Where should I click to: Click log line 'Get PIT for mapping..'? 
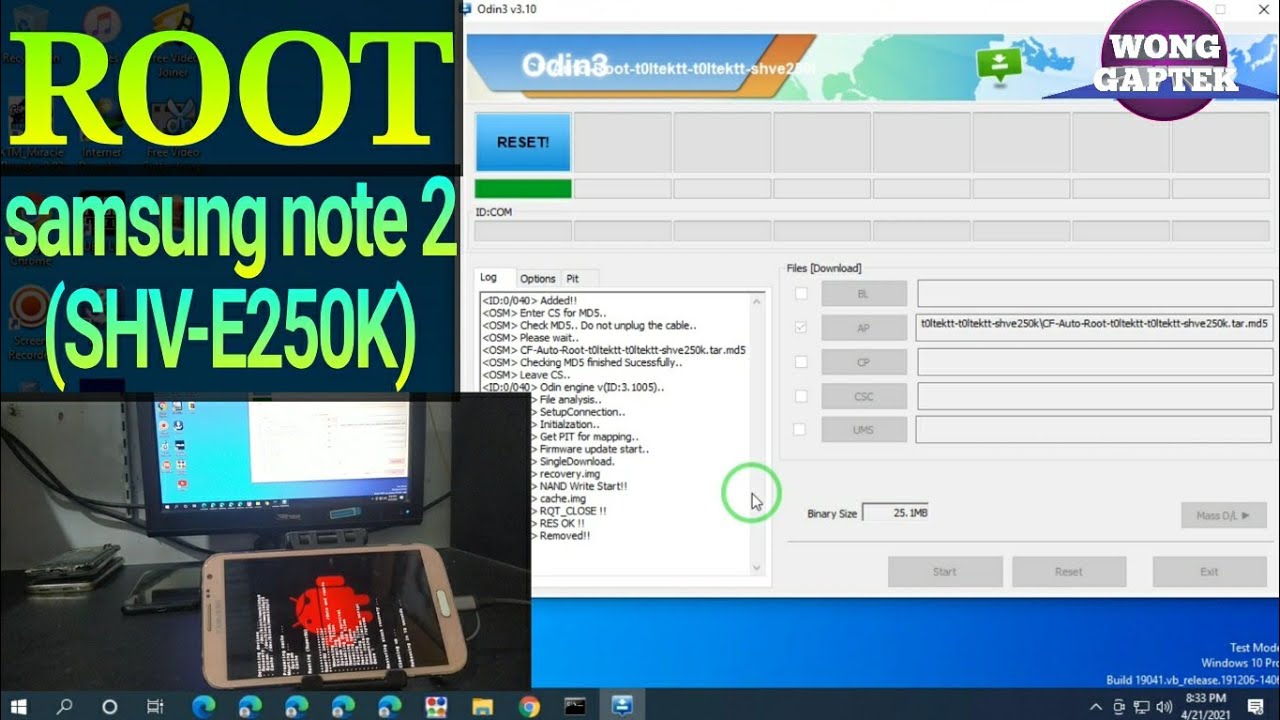tap(590, 437)
